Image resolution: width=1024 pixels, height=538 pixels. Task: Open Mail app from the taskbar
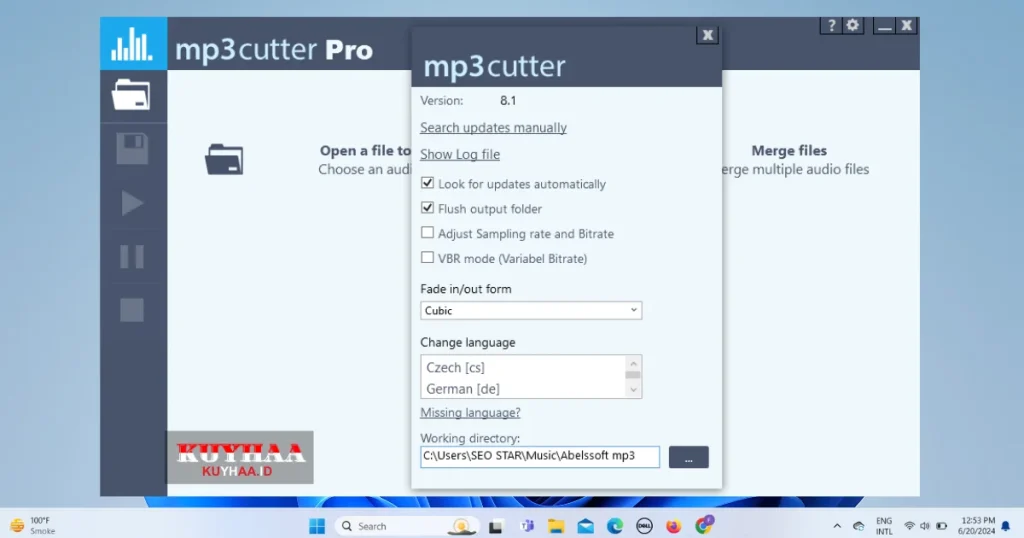[x=586, y=526]
